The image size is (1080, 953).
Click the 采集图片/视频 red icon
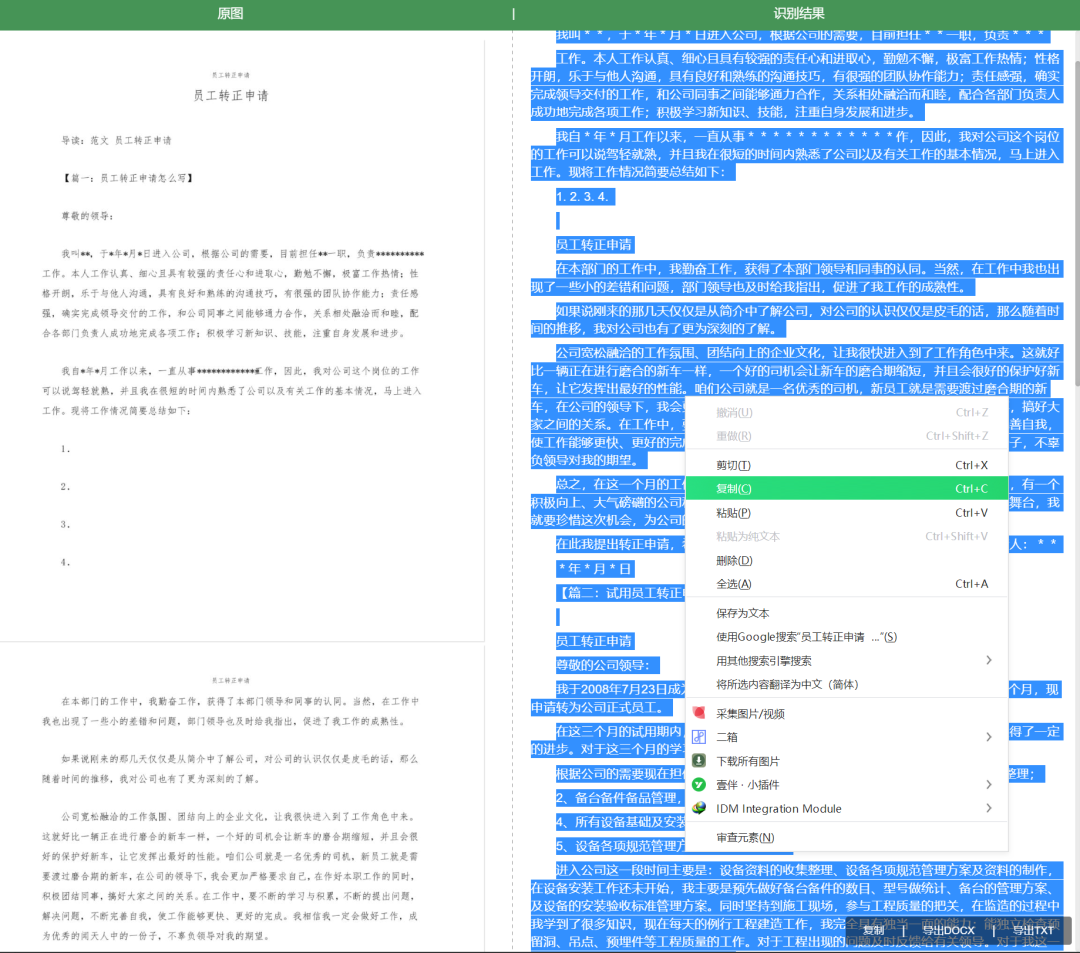[698, 713]
